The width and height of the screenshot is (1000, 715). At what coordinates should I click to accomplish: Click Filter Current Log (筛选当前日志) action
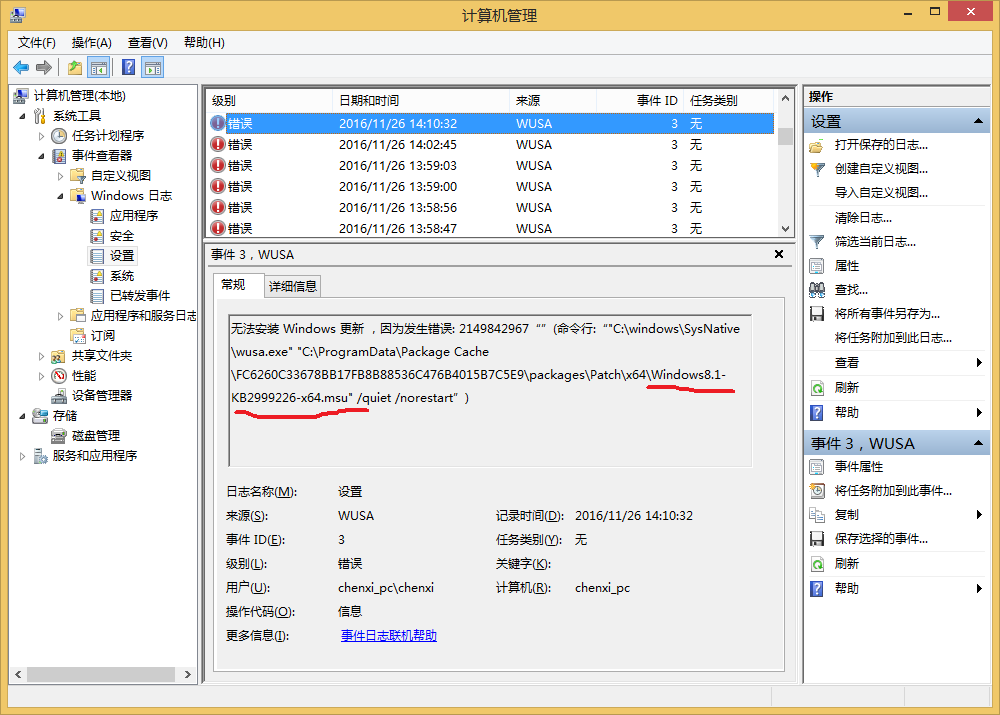tap(875, 242)
